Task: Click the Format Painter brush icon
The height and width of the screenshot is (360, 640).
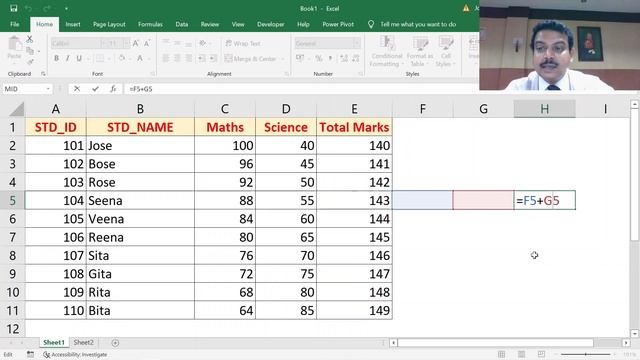Action: 30,62
